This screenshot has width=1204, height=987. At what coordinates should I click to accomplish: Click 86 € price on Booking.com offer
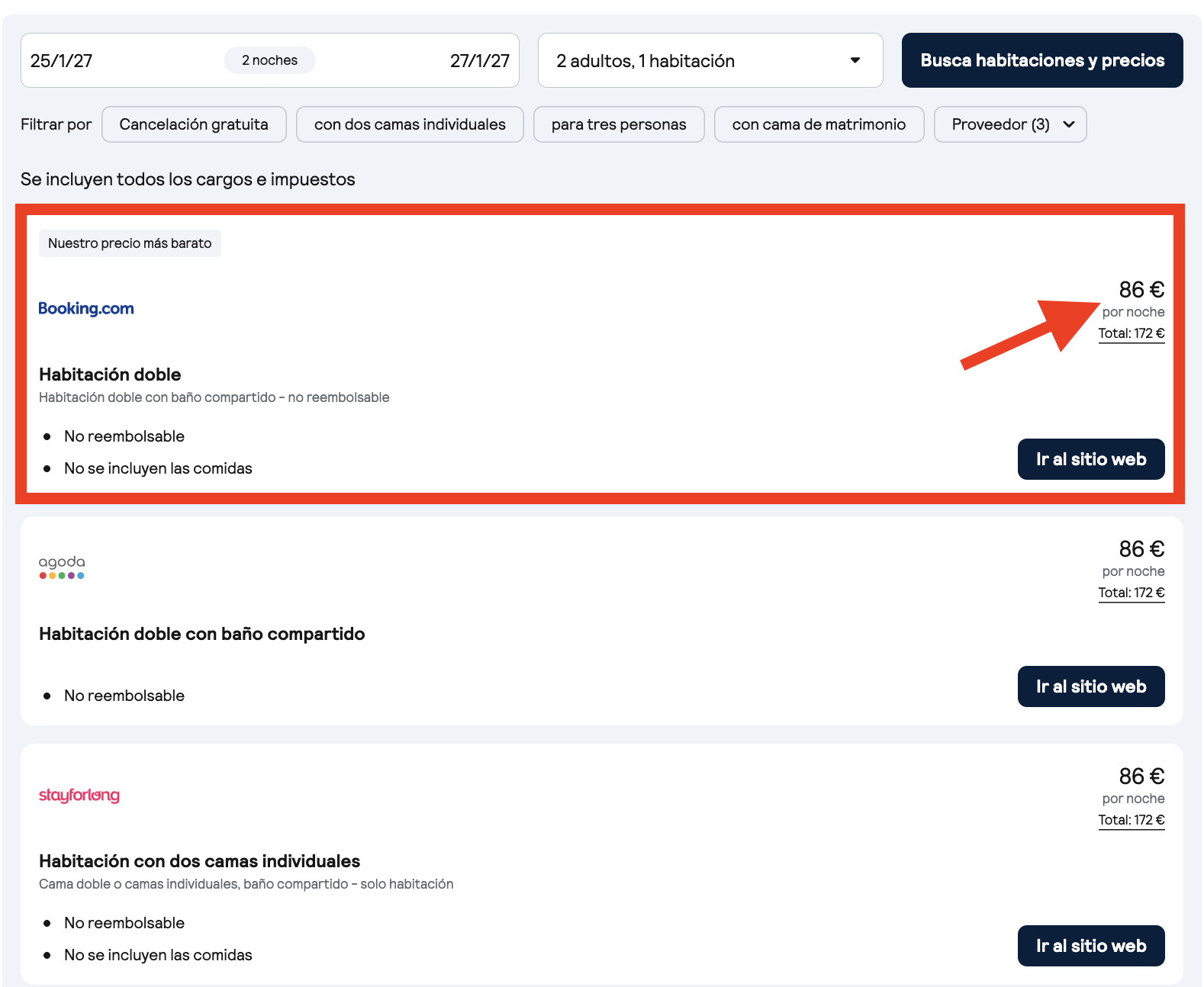(1141, 290)
